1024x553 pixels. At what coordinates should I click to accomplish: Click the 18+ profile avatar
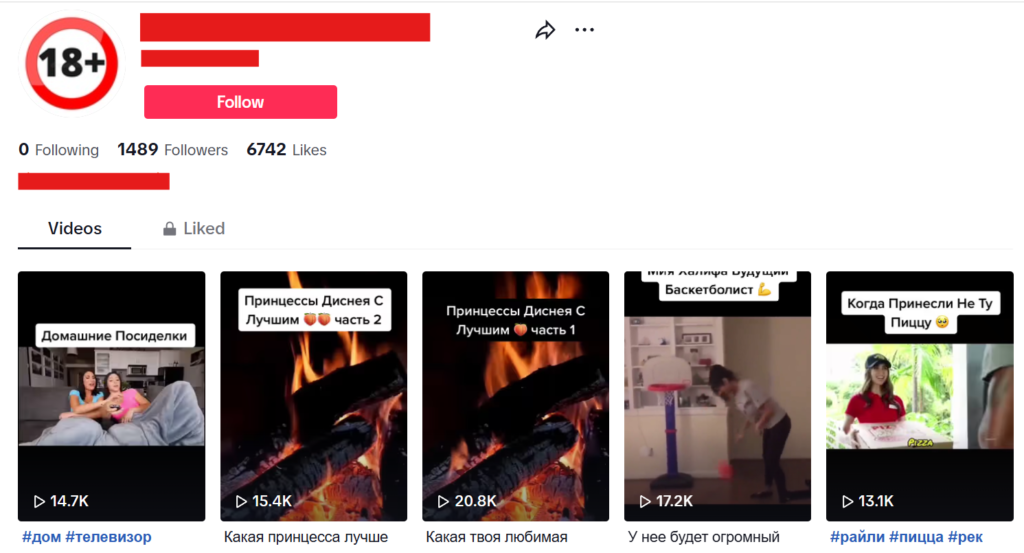pyautogui.click(x=72, y=63)
